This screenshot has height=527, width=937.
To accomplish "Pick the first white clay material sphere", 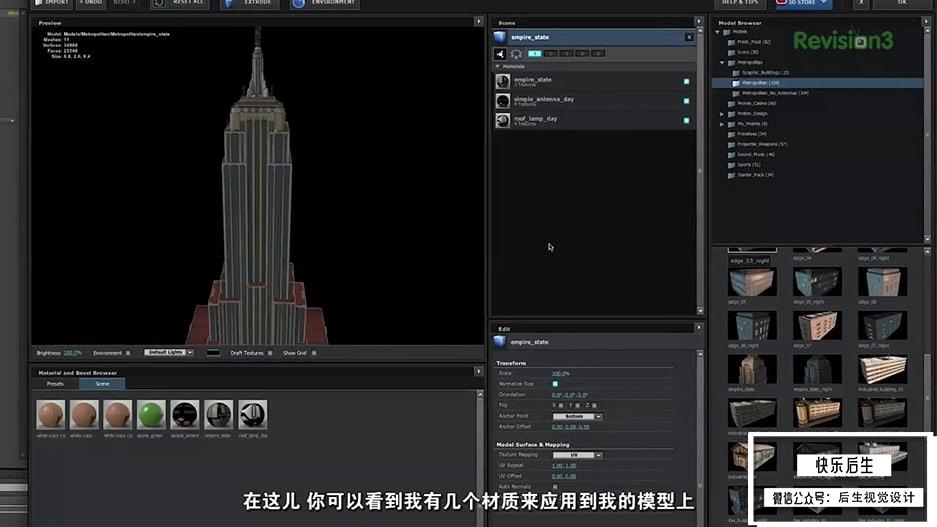I will click(x=50, y=415).
